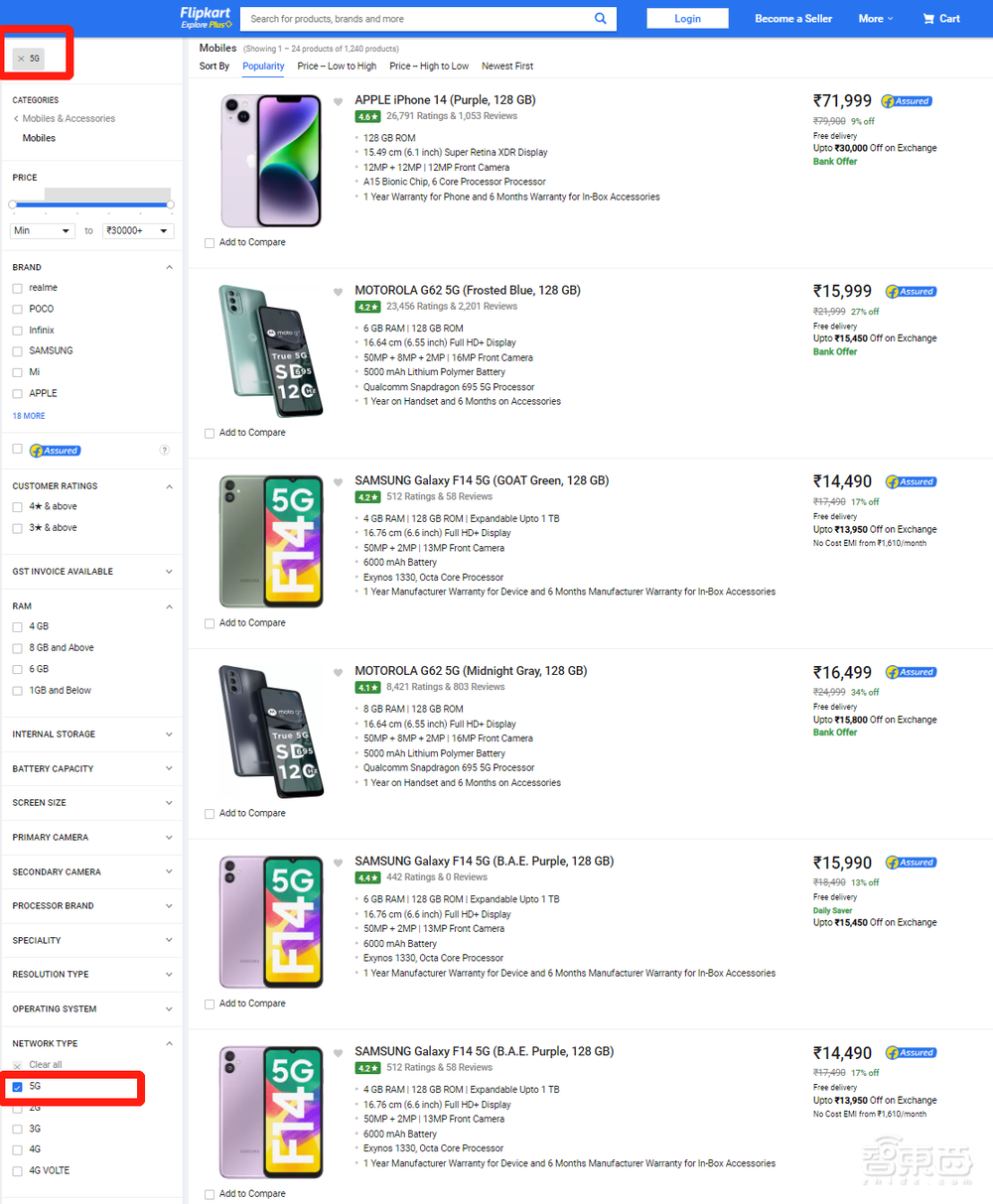Click the Clear all X in Network Type

point(17,1065)
